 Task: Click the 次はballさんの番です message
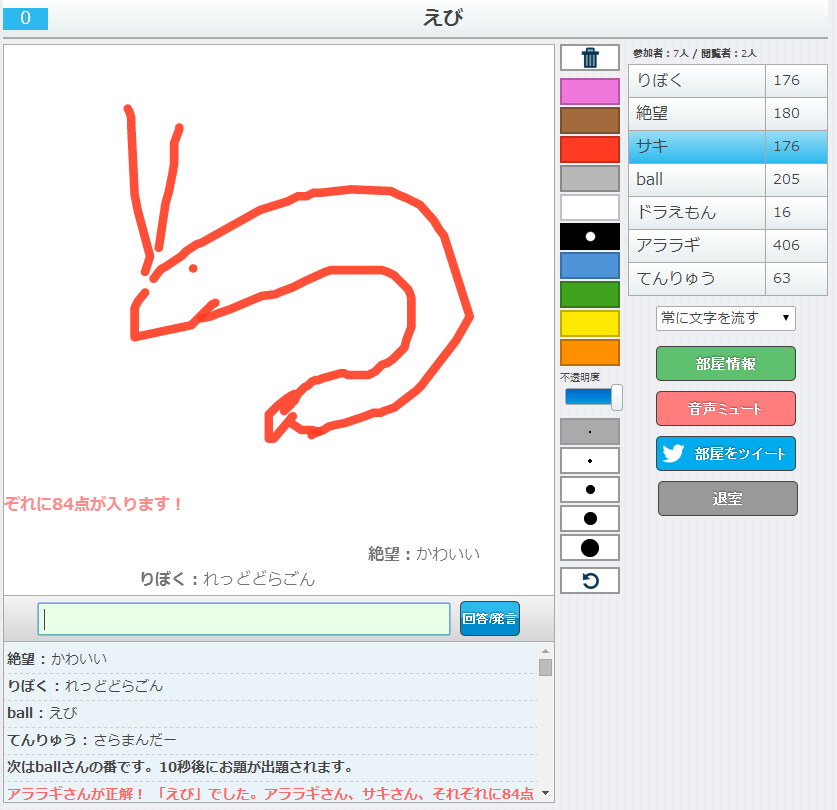[180, 767]
